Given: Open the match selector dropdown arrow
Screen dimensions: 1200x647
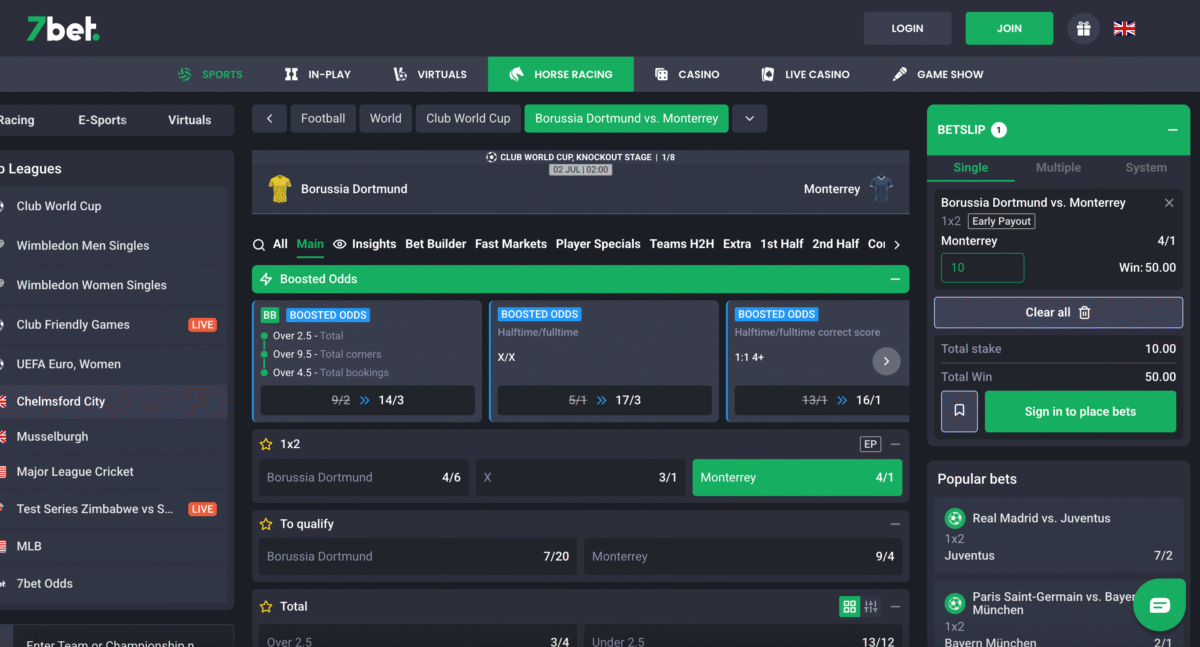Looking at the screenshot, I should tap(750, 118).
